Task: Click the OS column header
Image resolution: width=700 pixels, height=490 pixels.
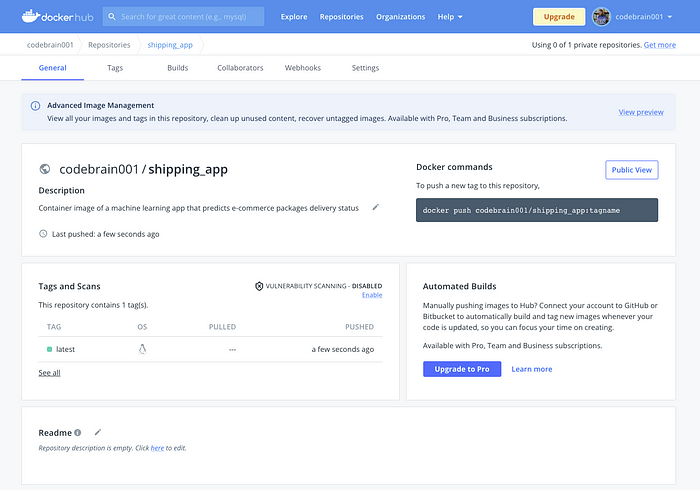Action: click(x=142, y=327)
